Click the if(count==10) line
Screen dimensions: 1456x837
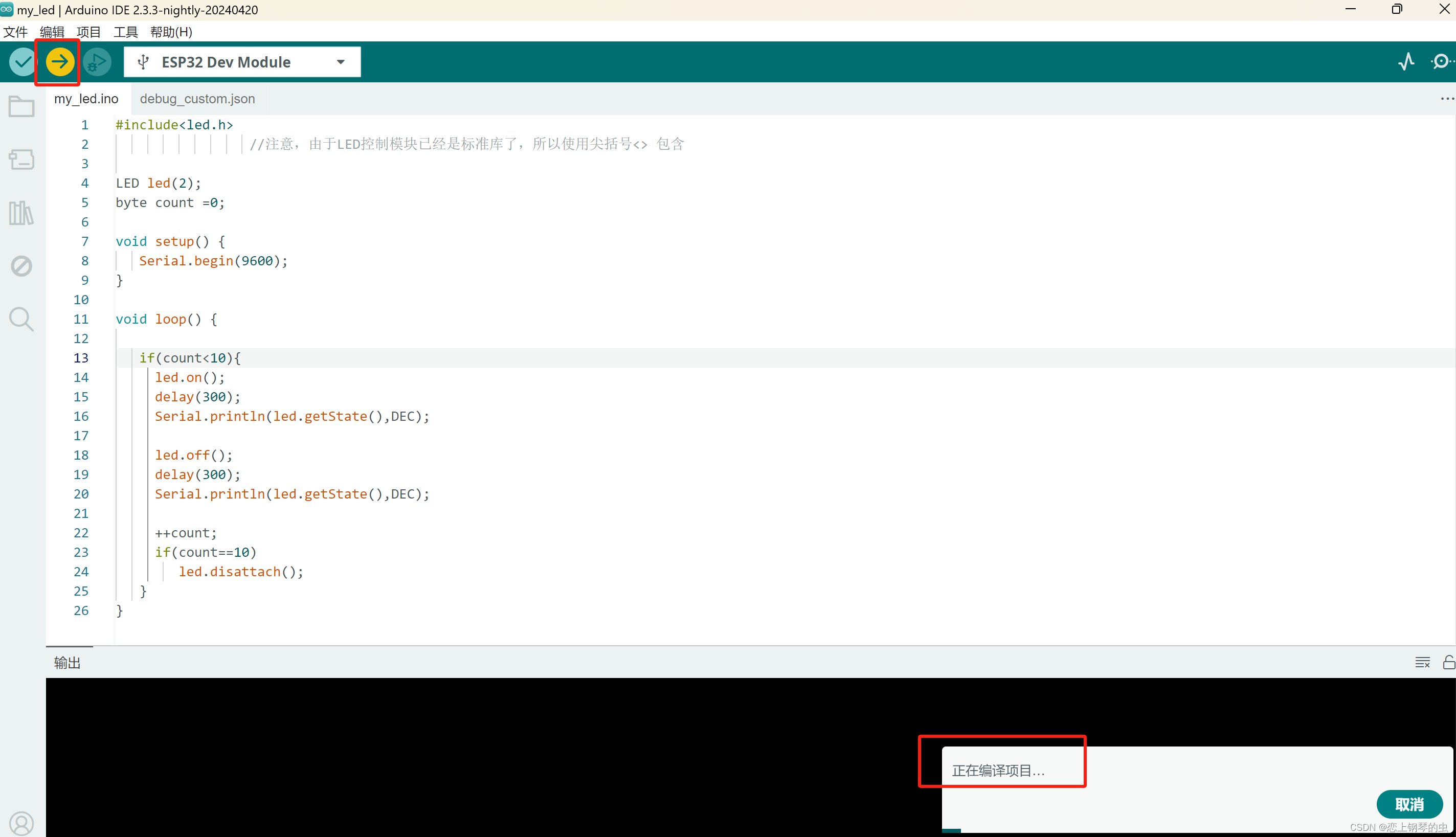point(206,552)
